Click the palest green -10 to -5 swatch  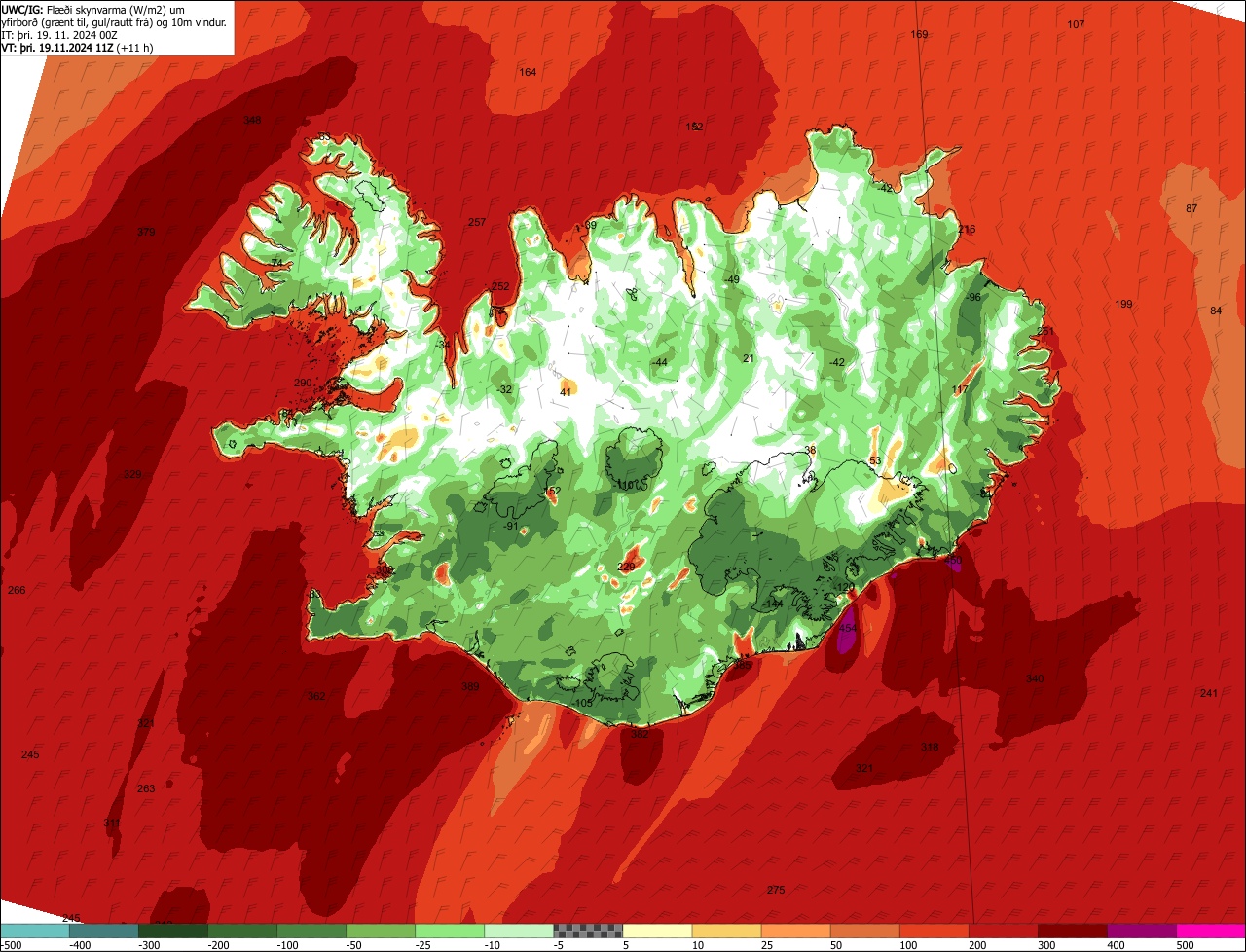pos(519,931)
